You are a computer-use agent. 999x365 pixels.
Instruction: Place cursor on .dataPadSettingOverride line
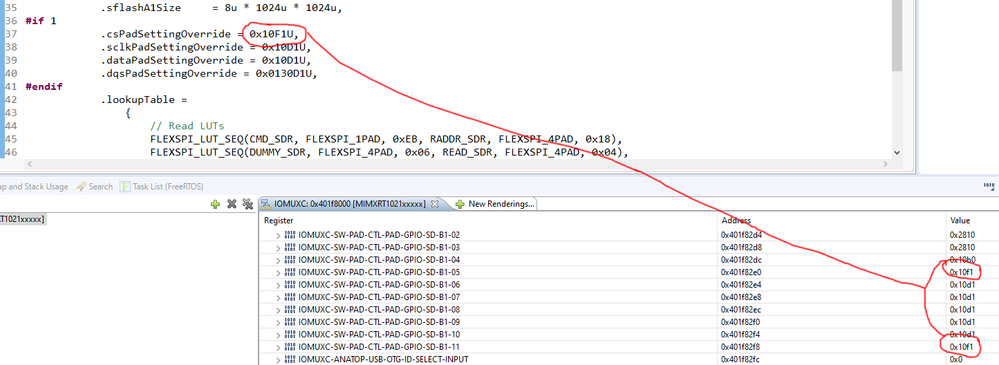coord(205,60)
